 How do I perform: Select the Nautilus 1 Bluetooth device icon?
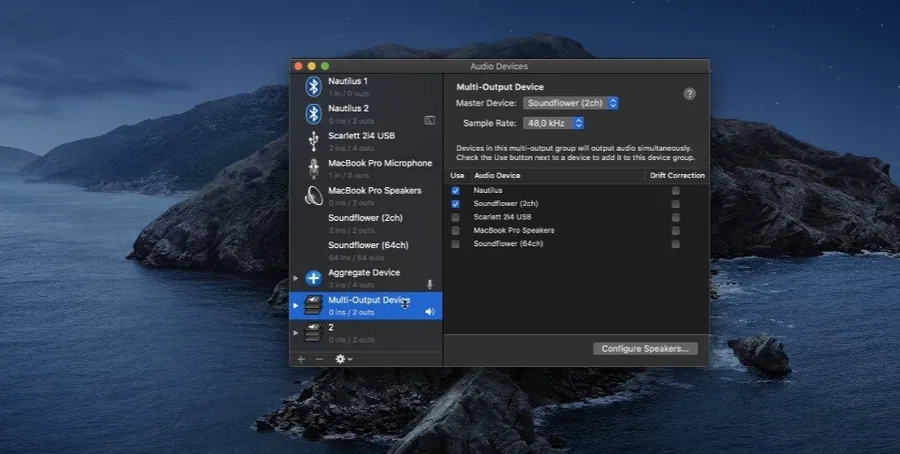pos(313,87)
